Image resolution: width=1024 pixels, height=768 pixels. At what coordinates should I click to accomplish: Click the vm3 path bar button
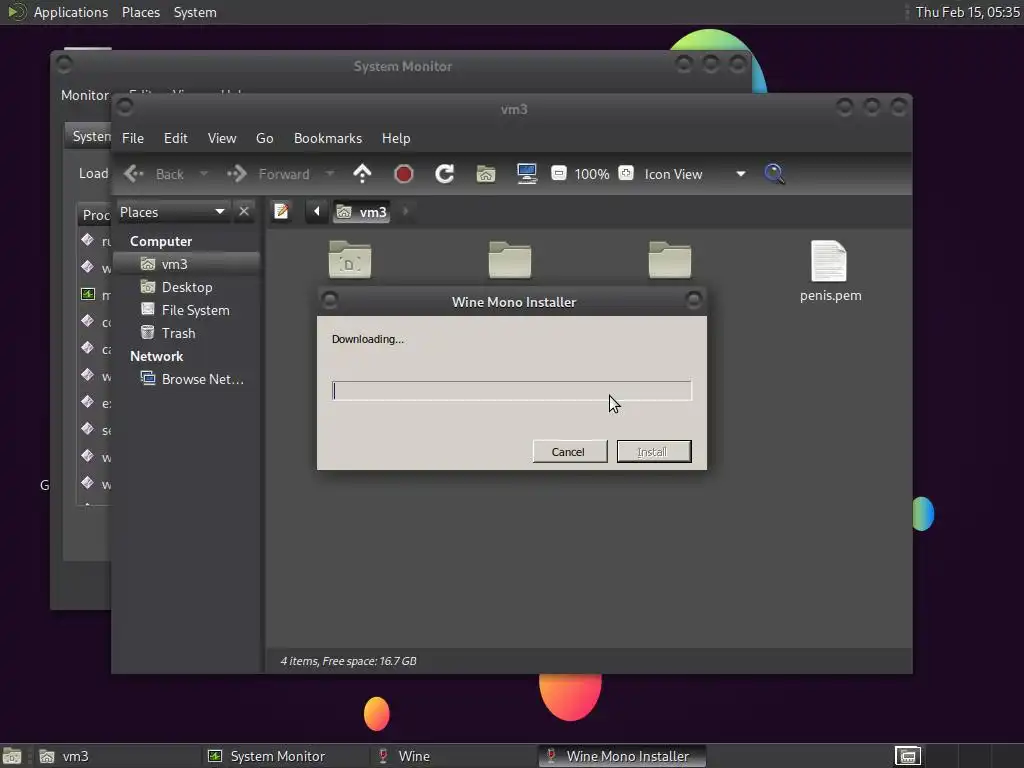pos(361,212)
